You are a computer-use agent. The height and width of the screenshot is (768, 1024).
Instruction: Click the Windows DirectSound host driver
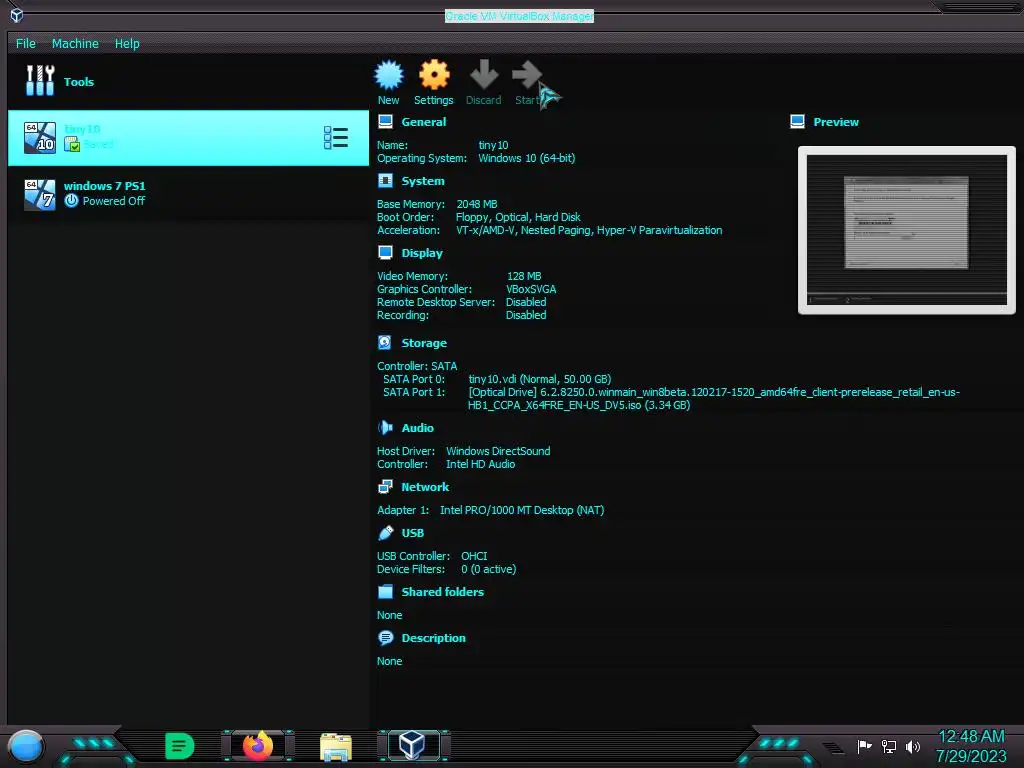click(x=498, y=451)
